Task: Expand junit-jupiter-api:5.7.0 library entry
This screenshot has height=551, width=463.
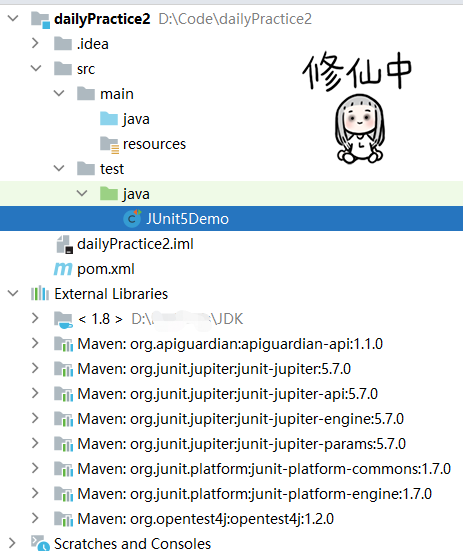Action: pos(35,393)
